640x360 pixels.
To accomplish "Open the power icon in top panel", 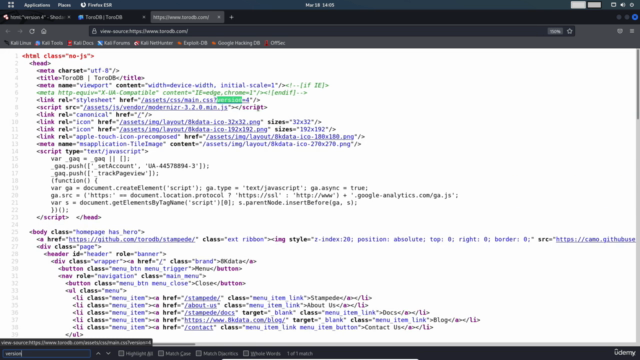I will tap(632, 5).
